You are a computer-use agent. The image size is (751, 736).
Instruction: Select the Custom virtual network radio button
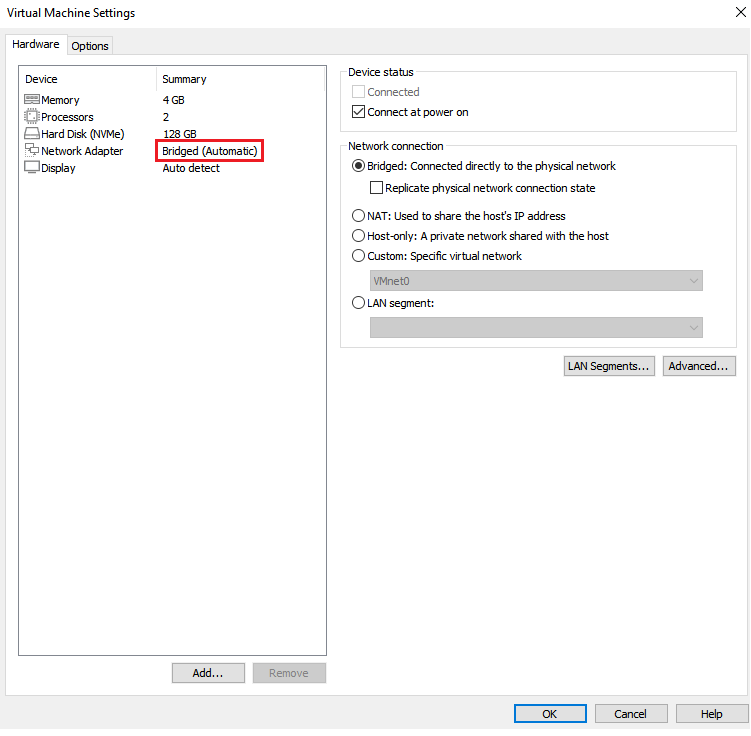point(359,256)
